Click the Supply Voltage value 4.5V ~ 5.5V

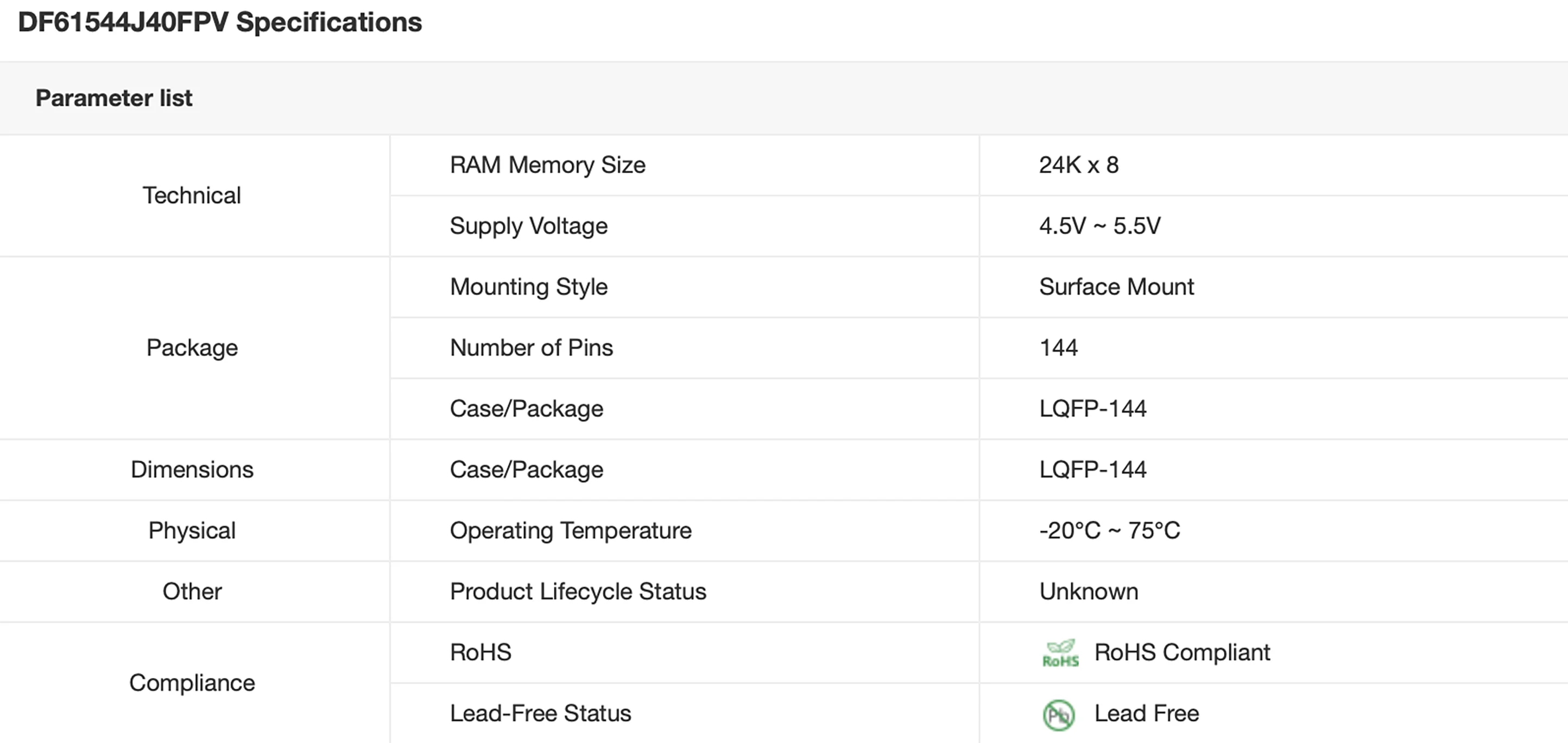(x=1099, y=226)
